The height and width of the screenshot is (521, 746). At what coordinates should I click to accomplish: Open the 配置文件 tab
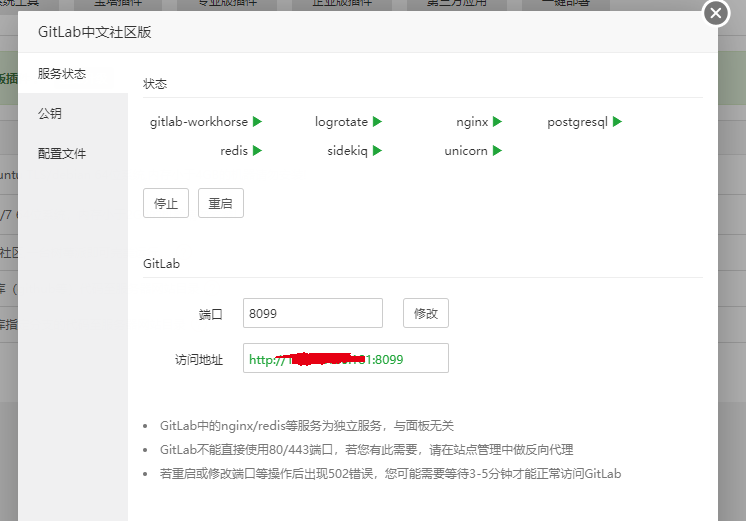click(73, 154)
